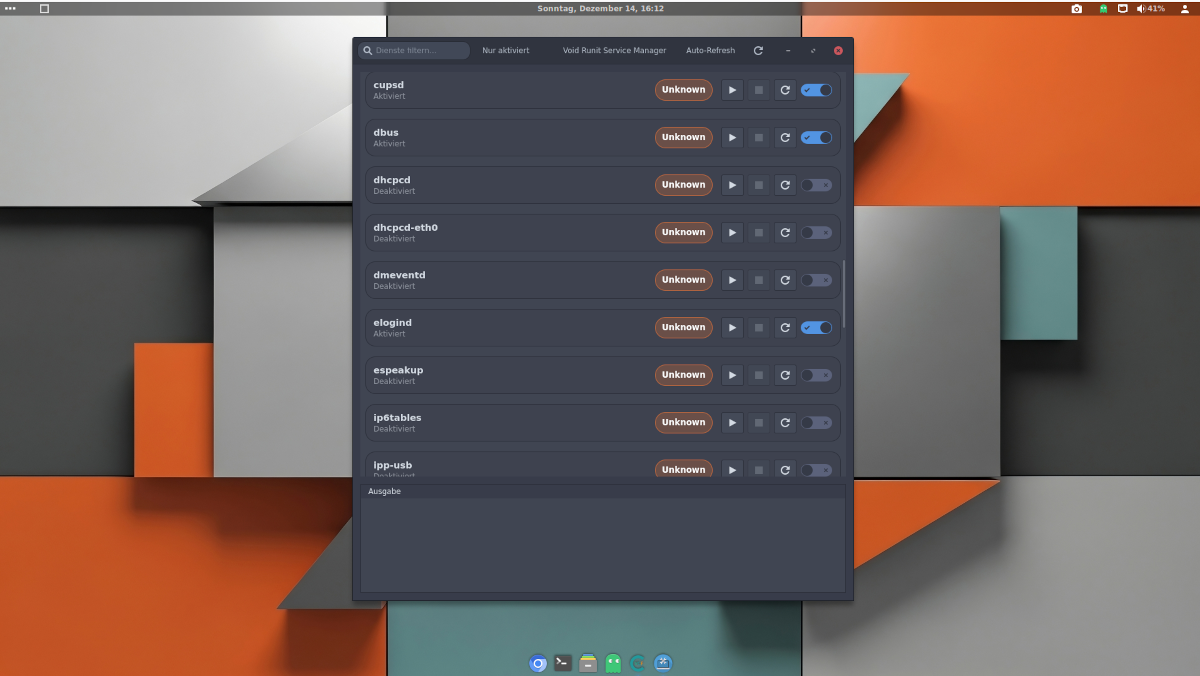Stop the elogind service
This screenshot has width=1200, height=676.
coord(759,327)
